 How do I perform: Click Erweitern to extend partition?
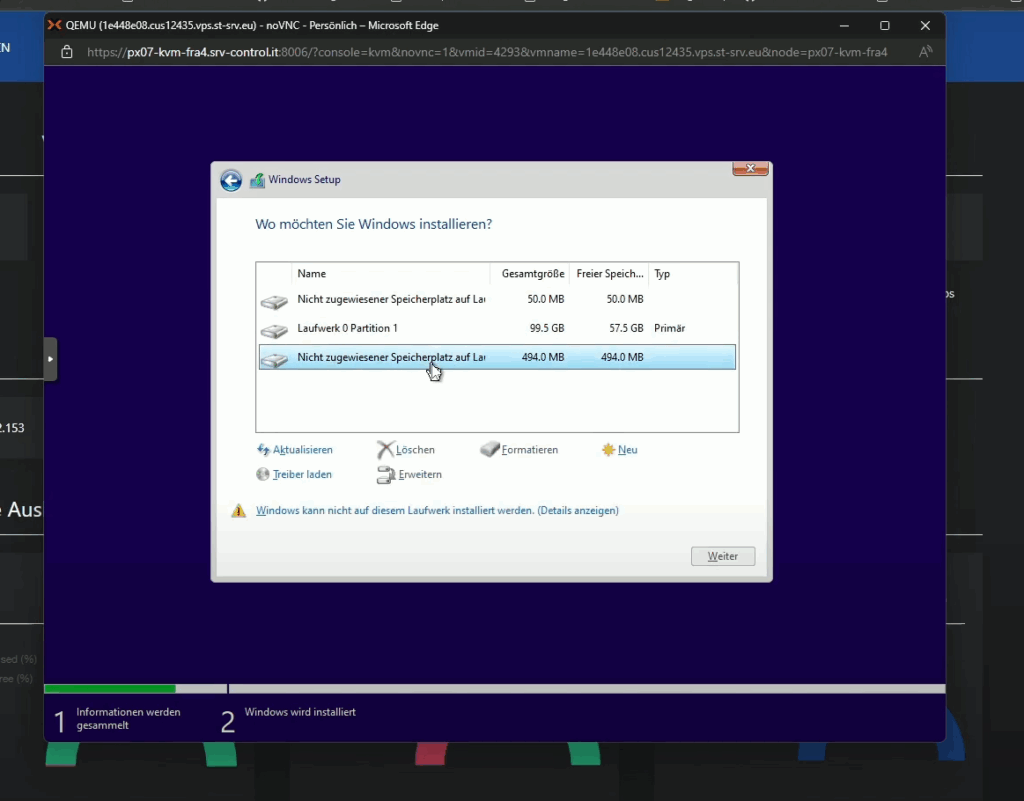point(420,475)
